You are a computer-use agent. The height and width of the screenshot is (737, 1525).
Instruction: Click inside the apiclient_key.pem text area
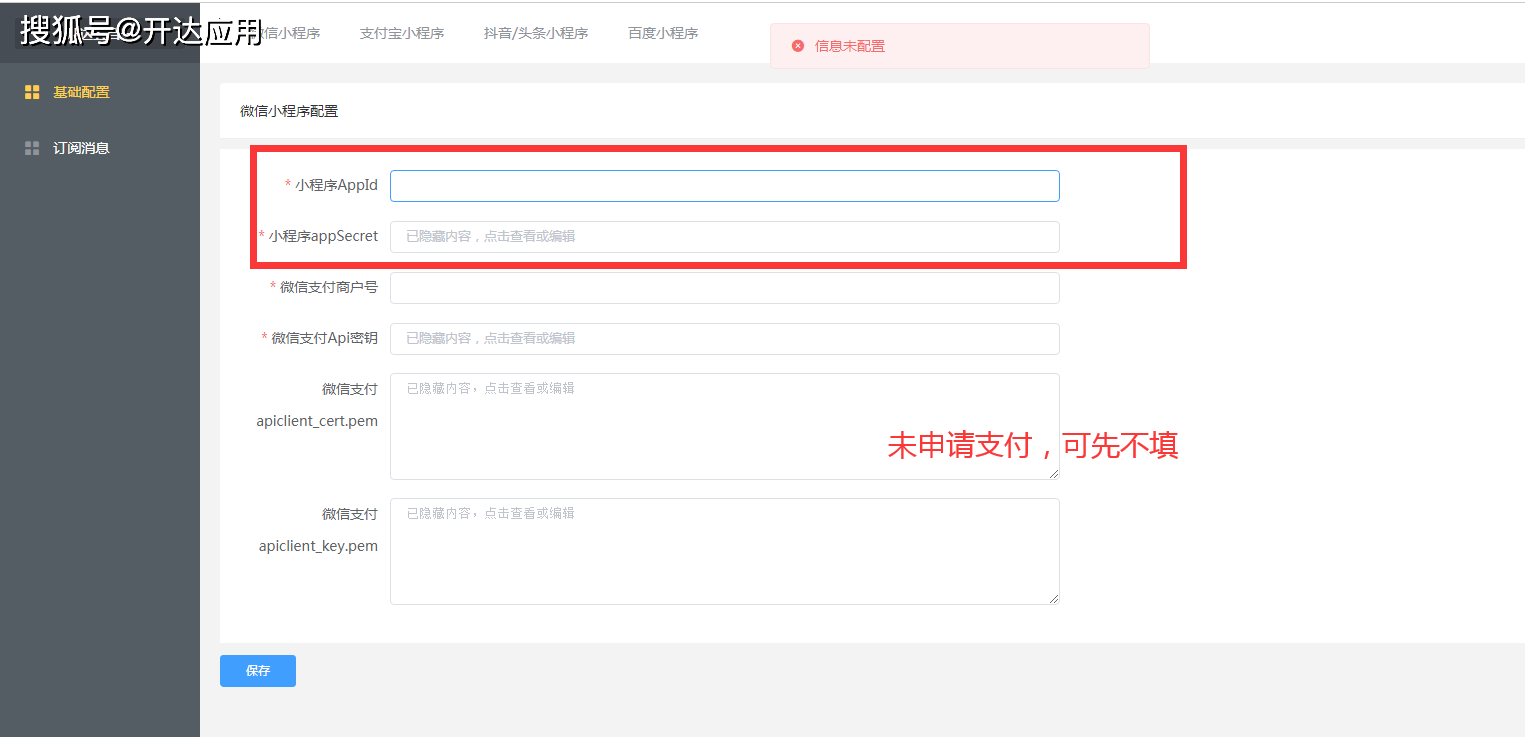724,551
